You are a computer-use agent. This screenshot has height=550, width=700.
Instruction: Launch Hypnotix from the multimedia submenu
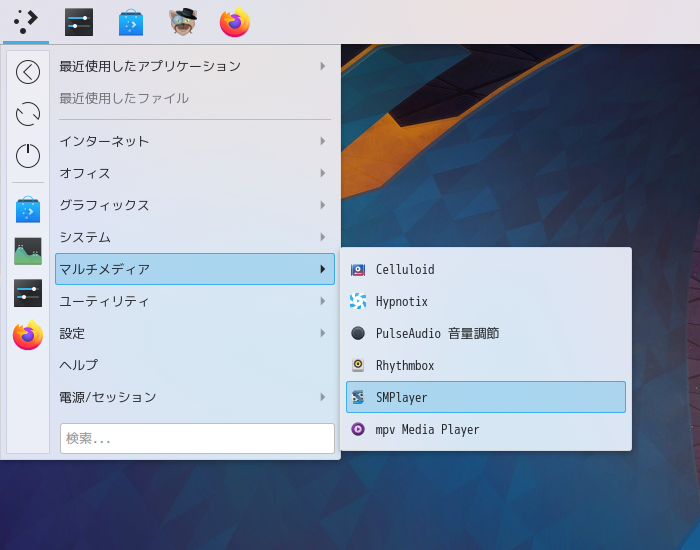point(486,301)
